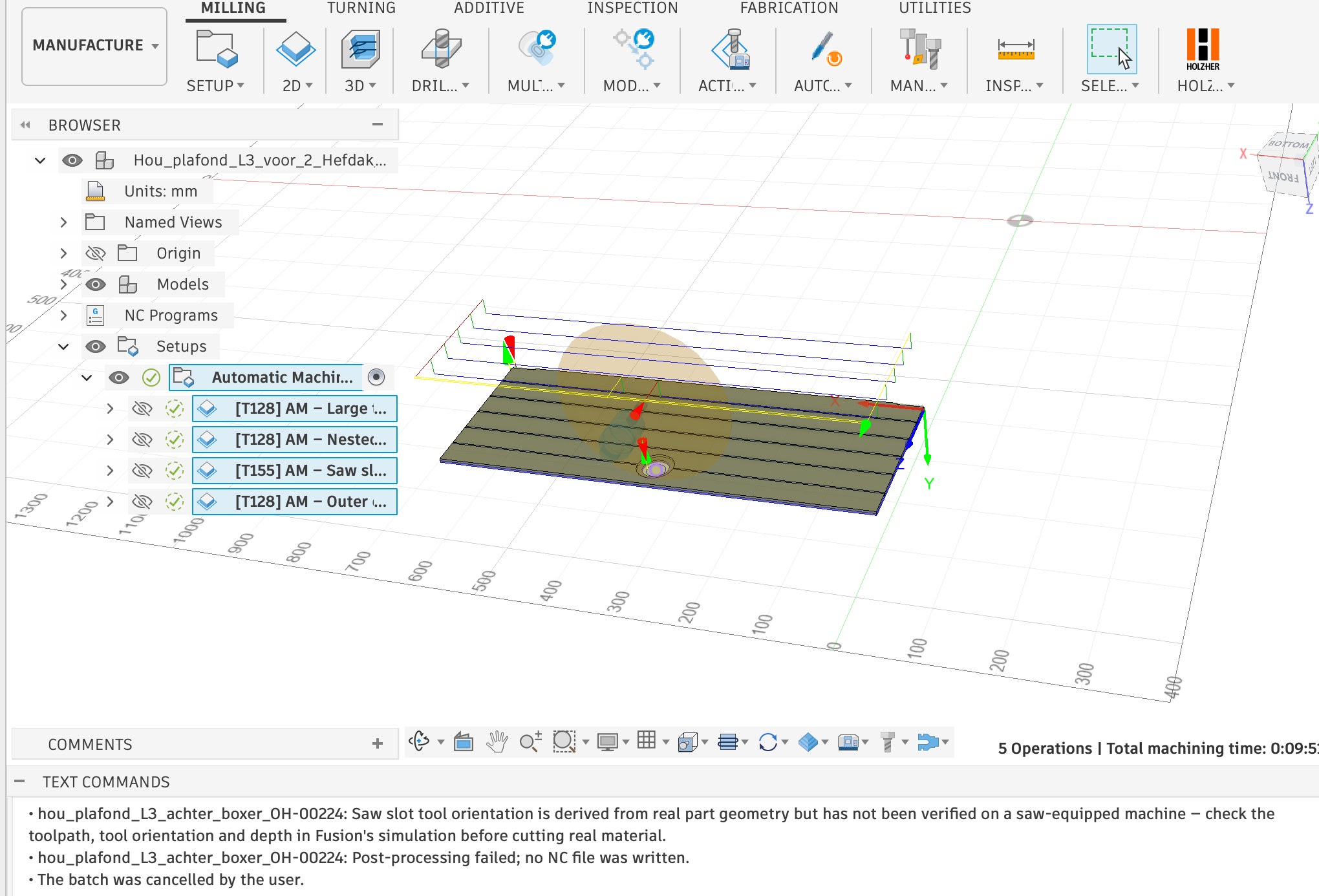This screenshot has height=896, width=1319.
Task: Open the Grid and snaps settings icon
Action: [647, 740]
